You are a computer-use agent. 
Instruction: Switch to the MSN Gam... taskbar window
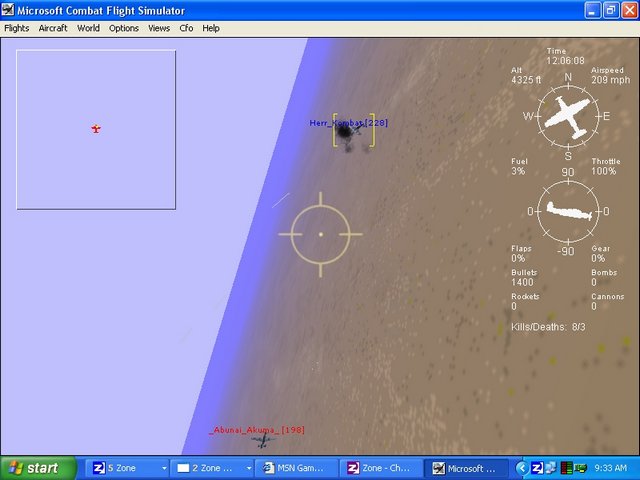coord(296,468)
